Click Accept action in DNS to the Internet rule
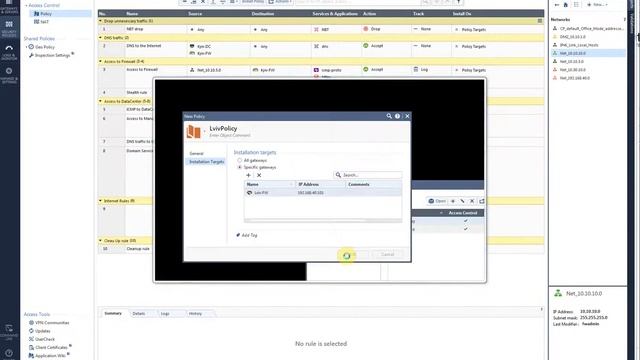This screenshot has height=360, width=640. (x=373, y=46)
